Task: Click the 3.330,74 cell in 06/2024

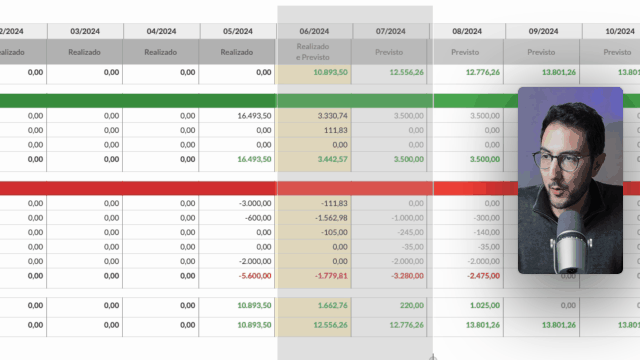Action: 333,116
